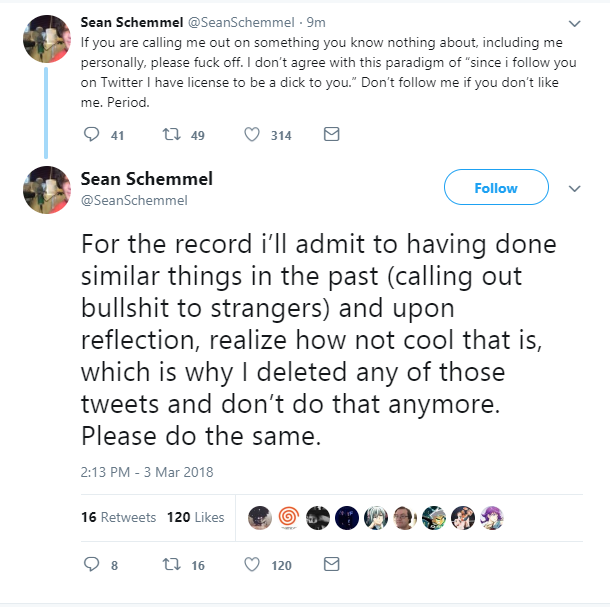This screenshot has height=607, width=610.
Task: Follow Sean Schemmel
Action: coord(496,187)
